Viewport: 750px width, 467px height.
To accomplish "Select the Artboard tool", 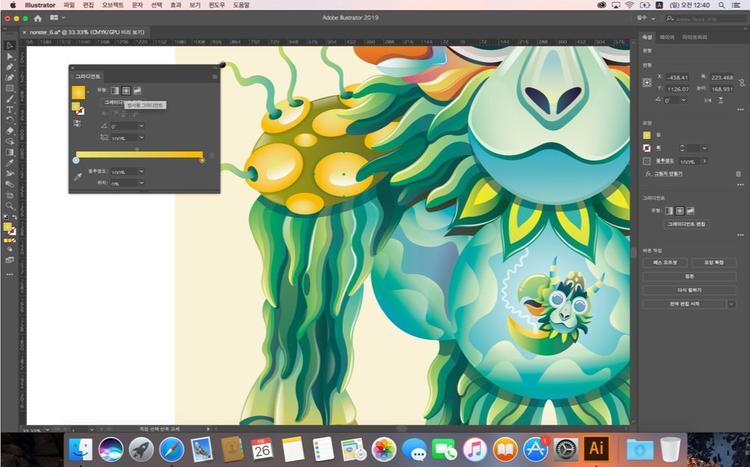I will pyautogui.click(x=10, y=195).
